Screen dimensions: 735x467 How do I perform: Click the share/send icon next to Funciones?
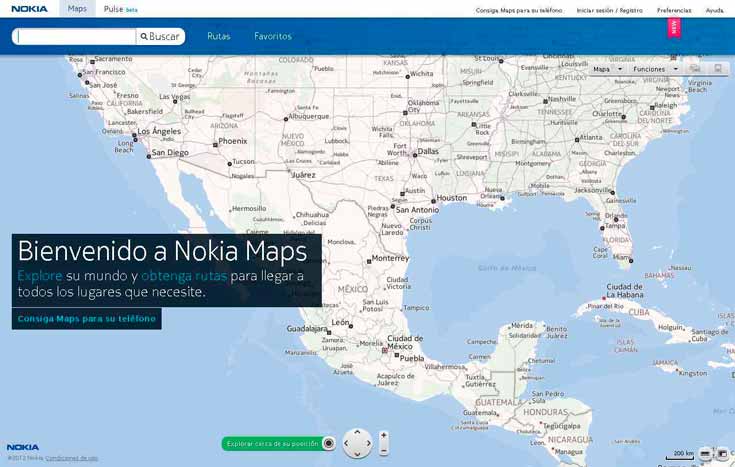click(694, 68)
